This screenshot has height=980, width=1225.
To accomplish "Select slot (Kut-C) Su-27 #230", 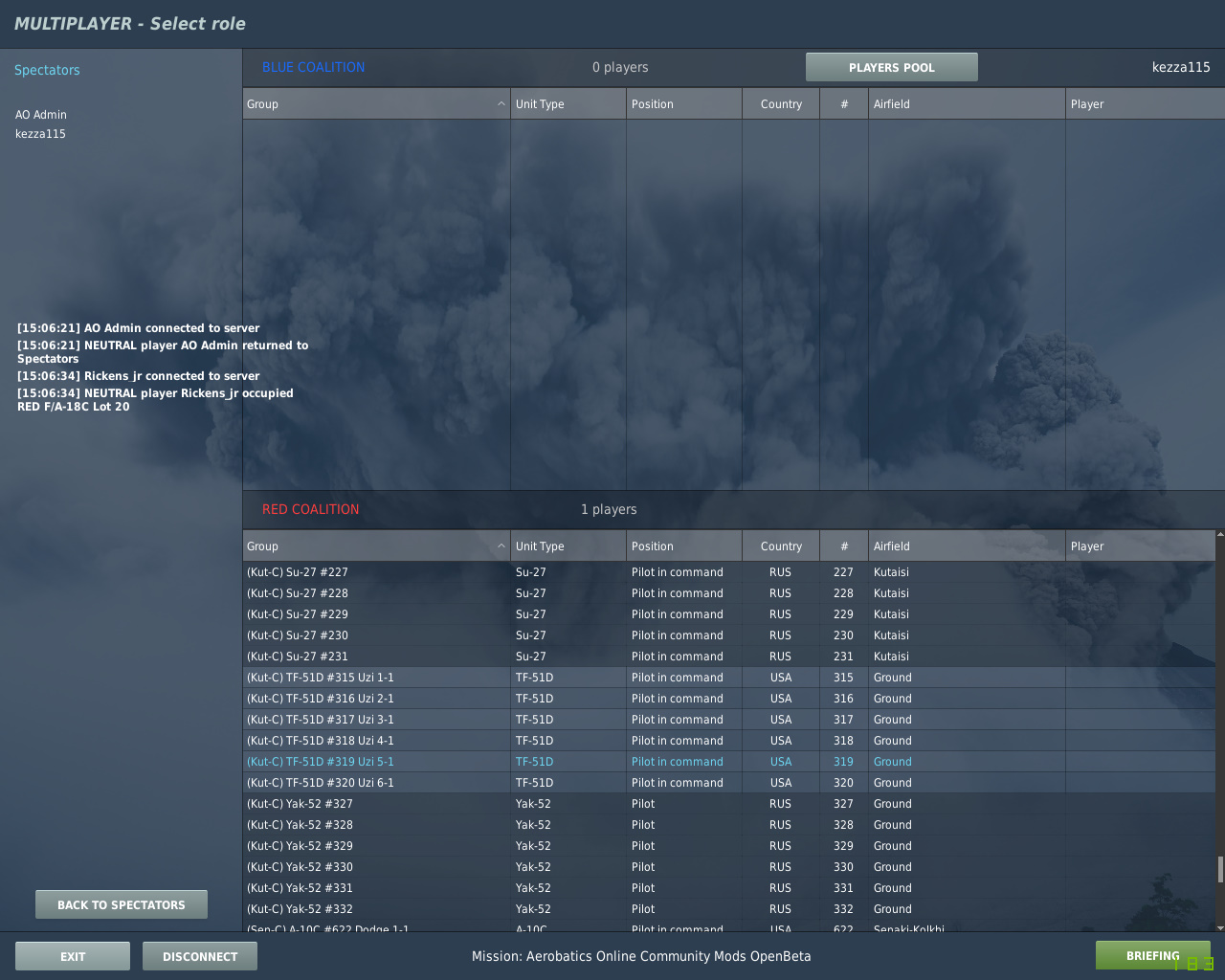I will pyautogui.click(x=728, y=635).
